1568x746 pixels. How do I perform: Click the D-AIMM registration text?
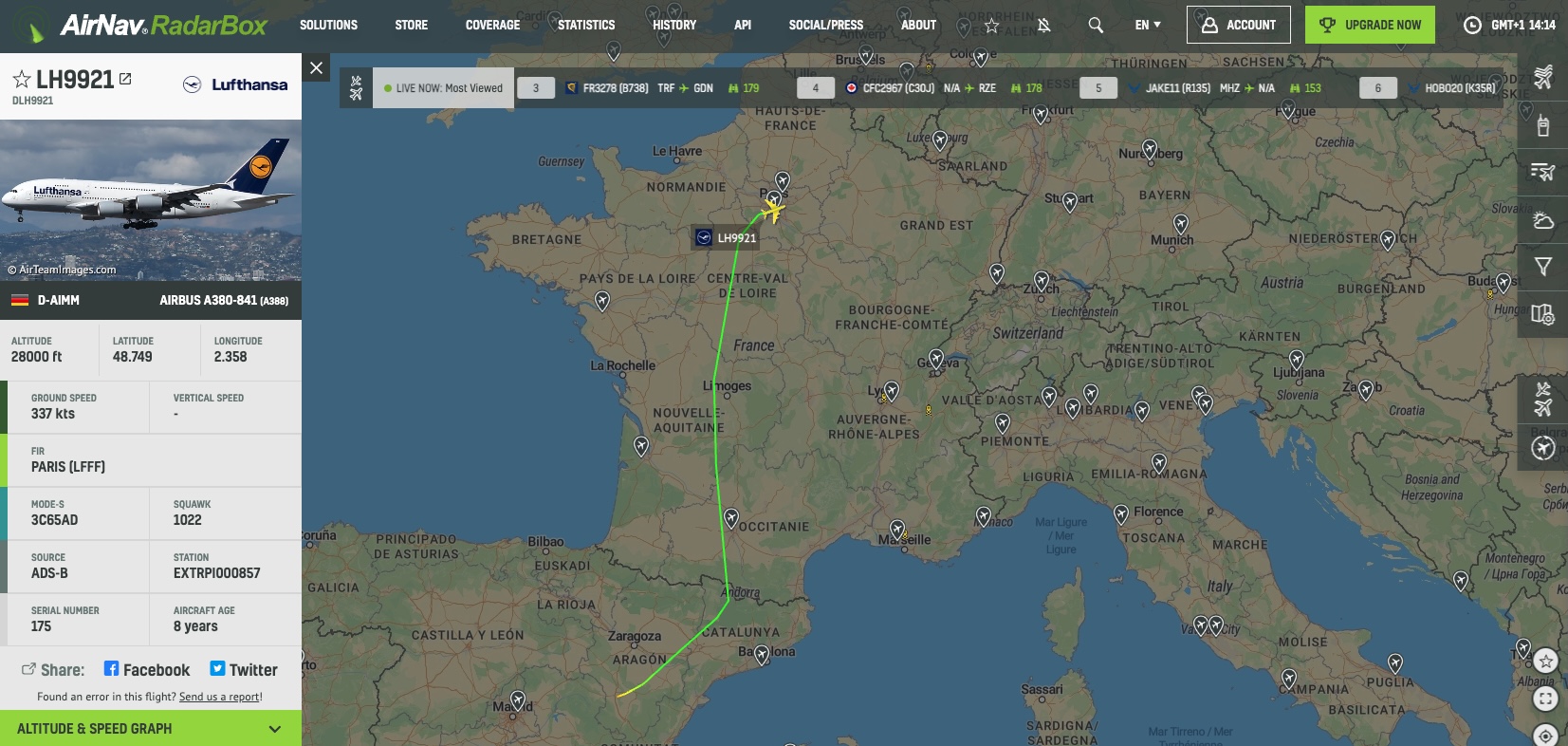click(x=59, y=301)
